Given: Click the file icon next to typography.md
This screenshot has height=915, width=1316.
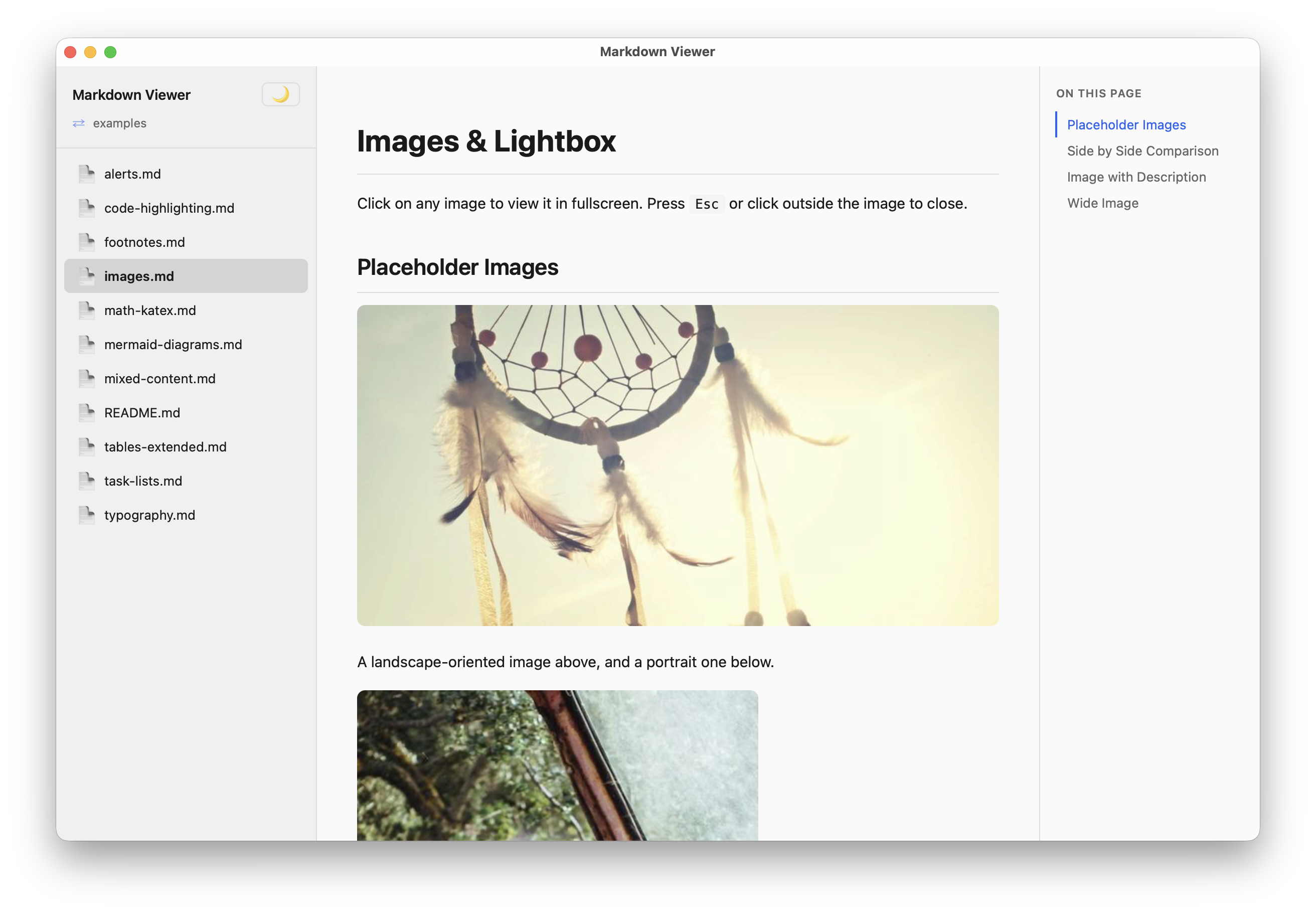Looking at the screenshot, I should tap(87, 515).
